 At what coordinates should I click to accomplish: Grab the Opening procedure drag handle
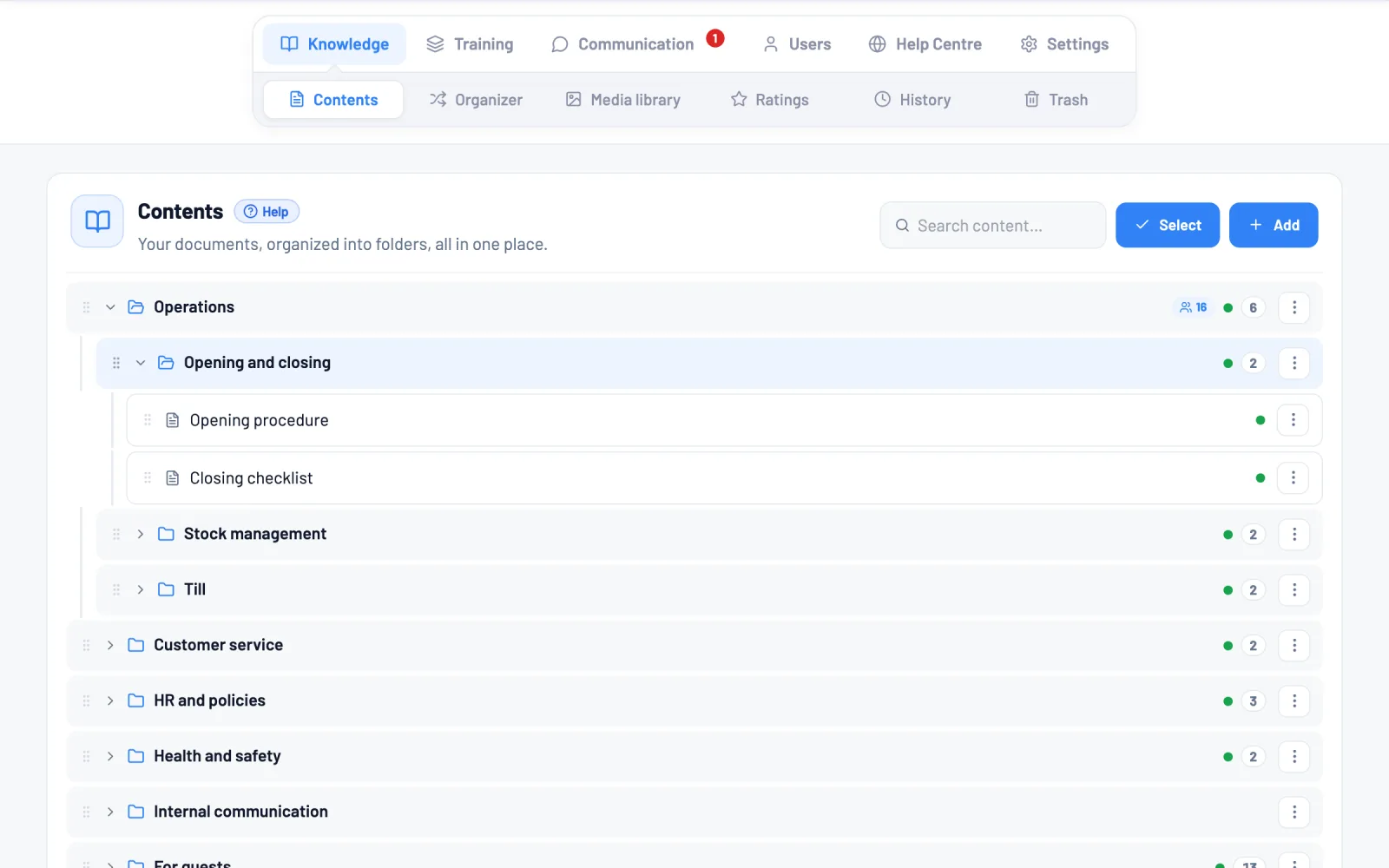click(x=148, y=420)
